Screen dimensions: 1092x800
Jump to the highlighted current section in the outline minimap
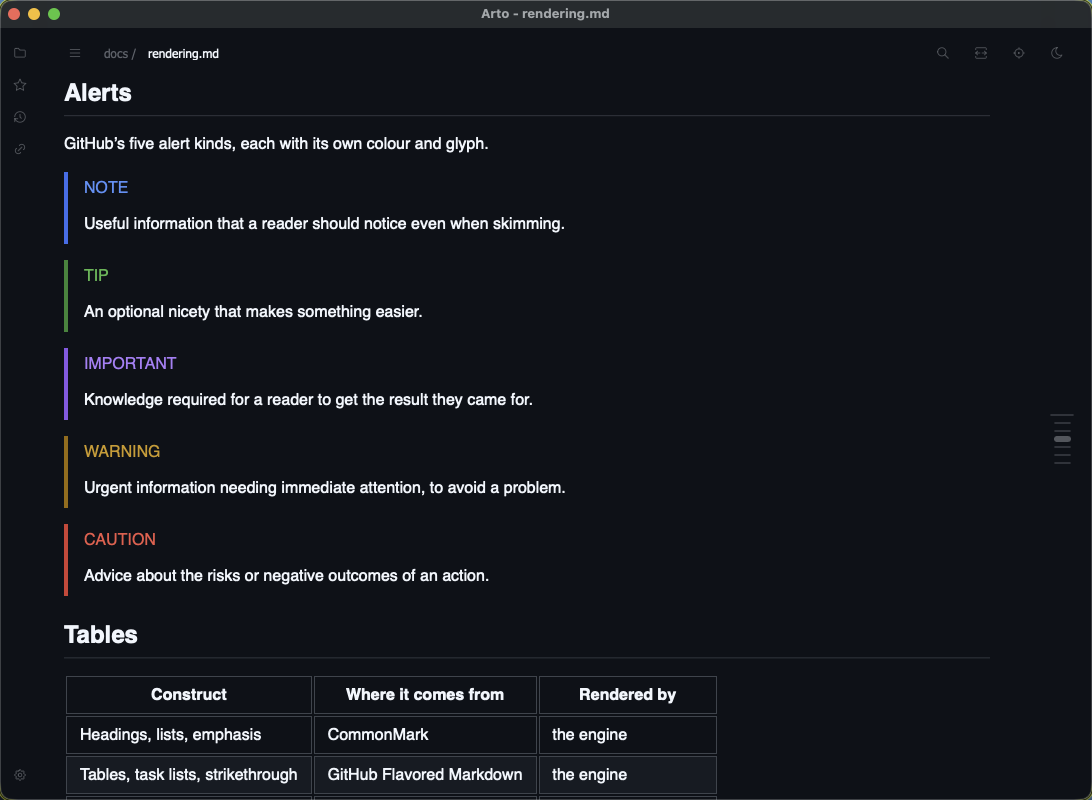(x=1062, y=439)
